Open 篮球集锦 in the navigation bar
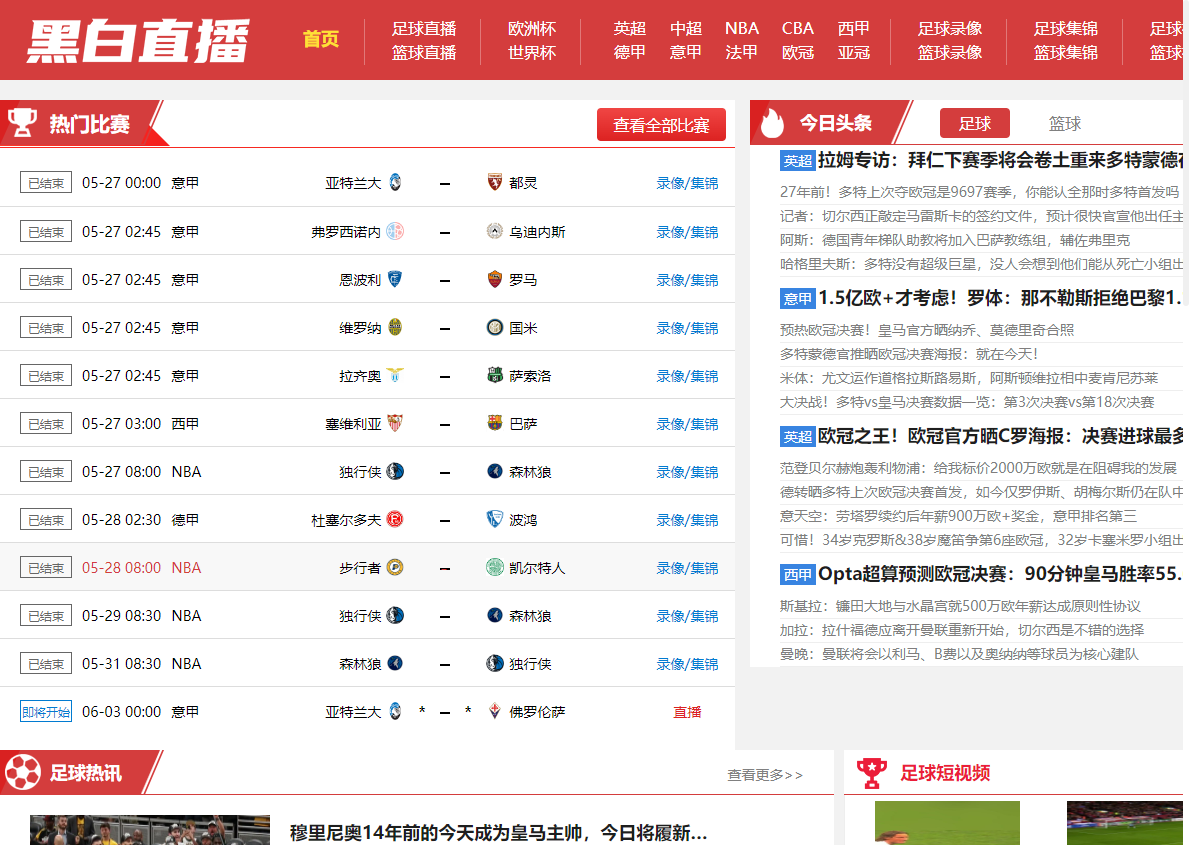The image size is (1189, 845). tap(1065, 52)
